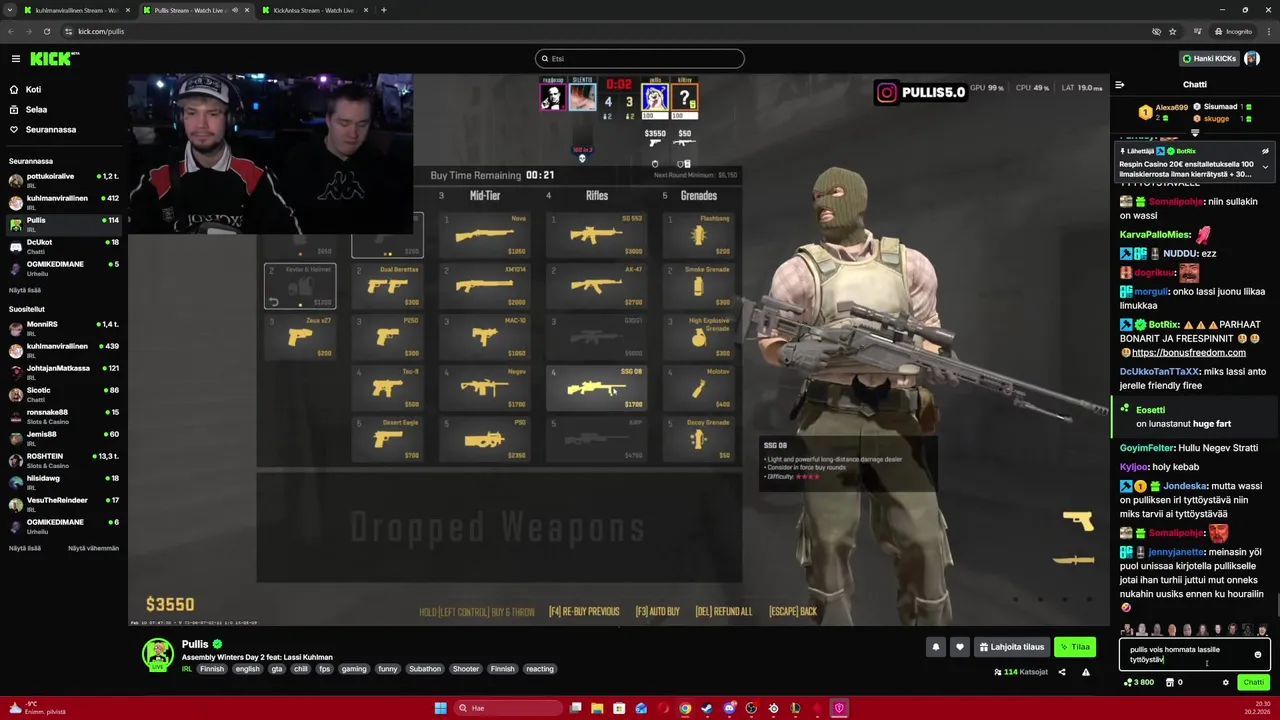Screen dimensions: 1280x720
Task: Click the Lahjoita tilaus gift button
Action: (x=1012, y=647)
